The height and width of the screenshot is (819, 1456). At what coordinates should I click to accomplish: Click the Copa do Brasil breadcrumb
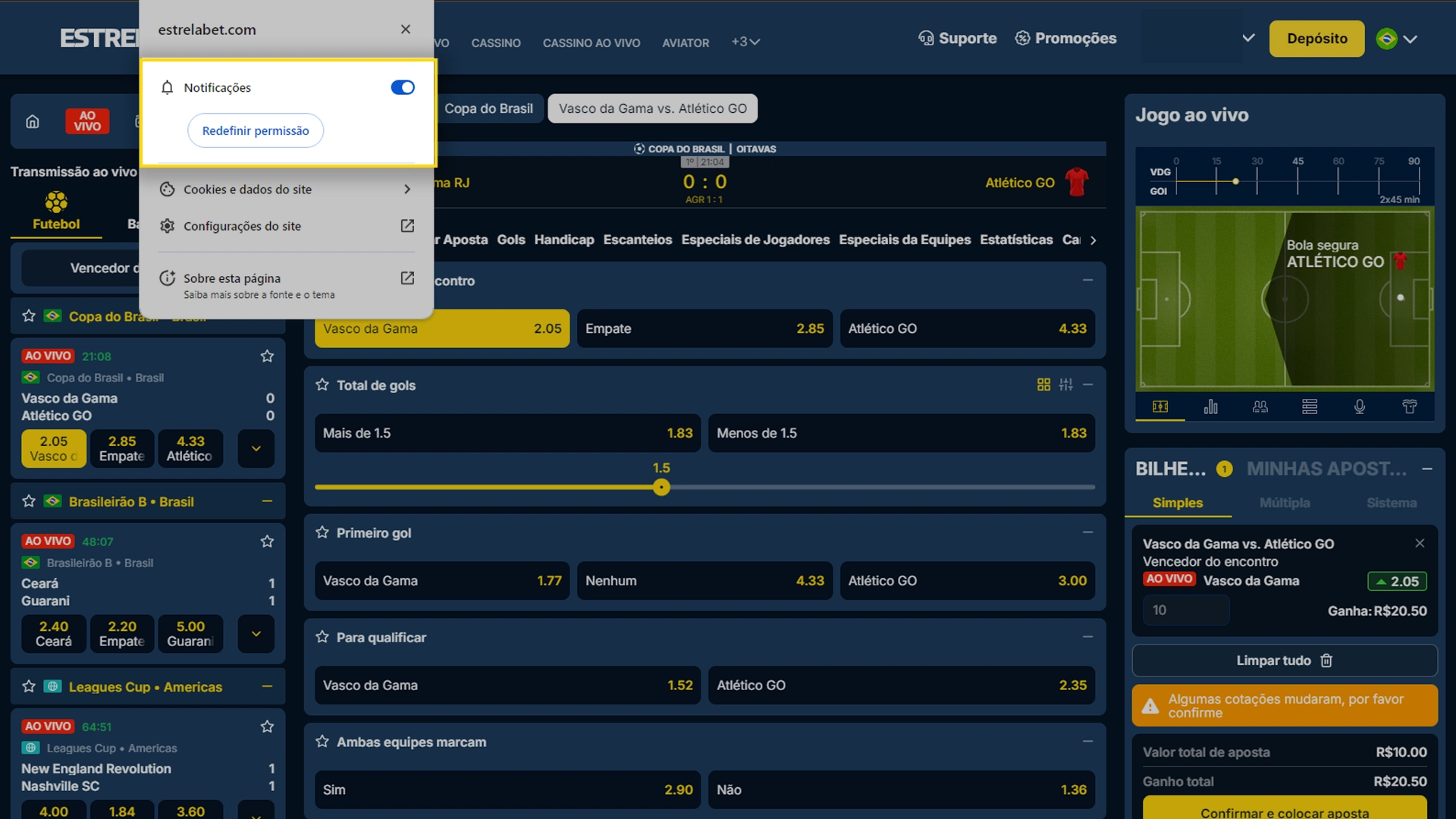pyautogui.click(x=488, y=108)
